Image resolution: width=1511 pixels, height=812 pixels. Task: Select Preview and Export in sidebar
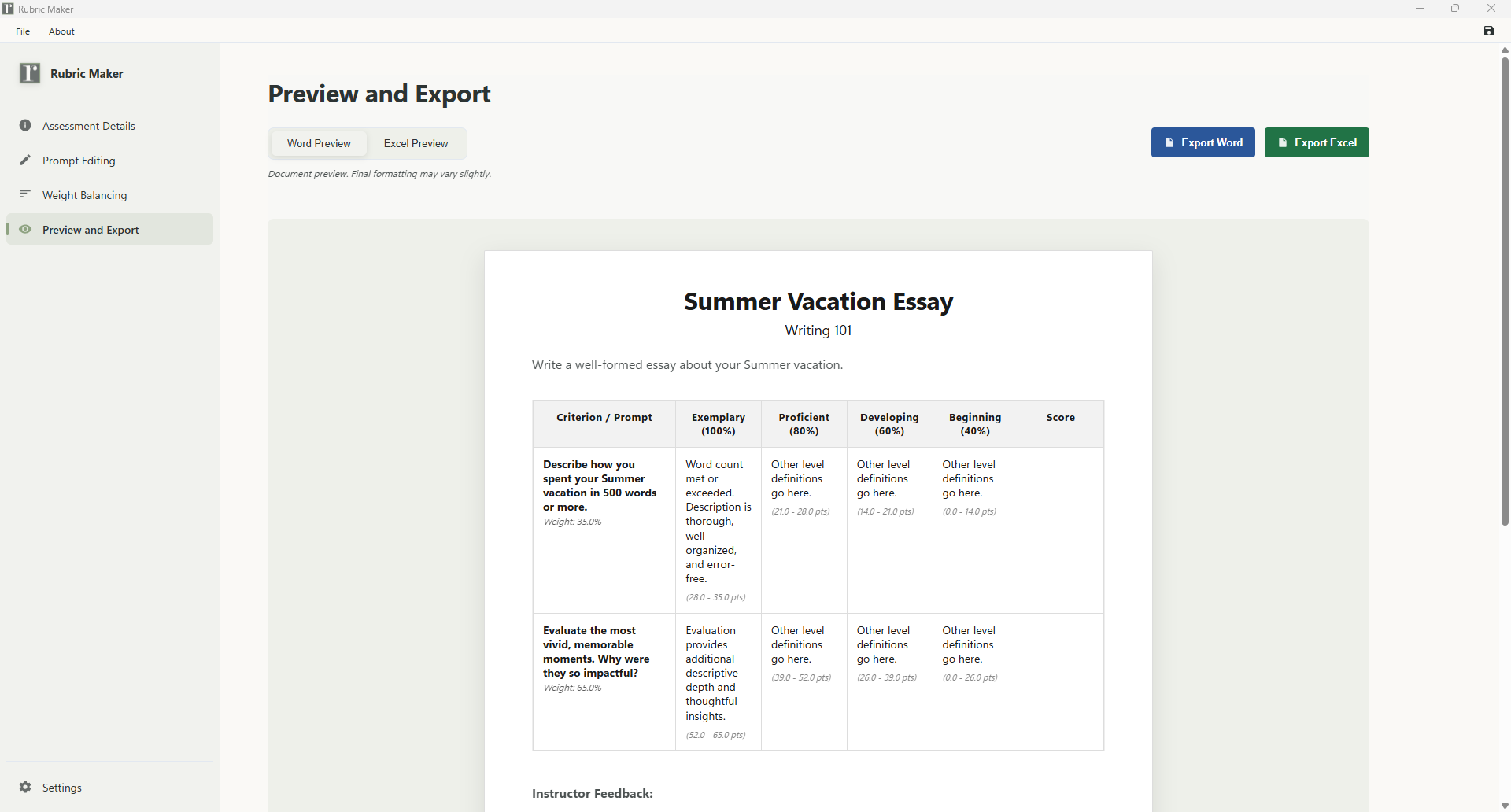pyautogui.click(x=110, y=229)
